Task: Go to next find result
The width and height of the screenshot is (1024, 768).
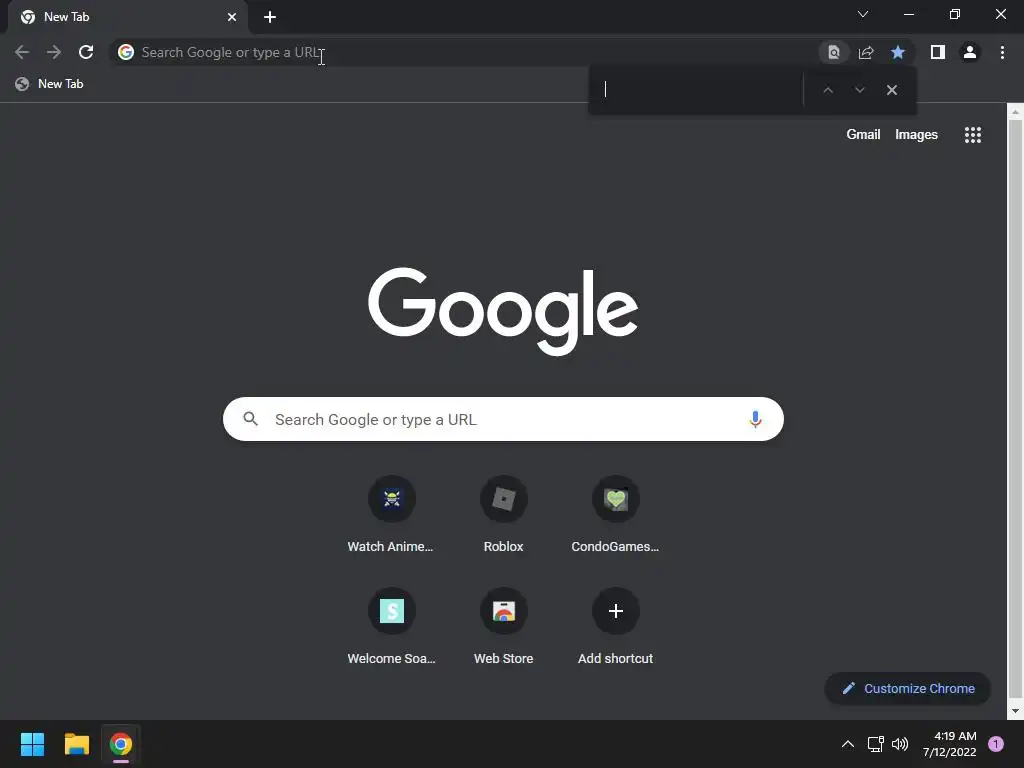Action: (860, 90)
